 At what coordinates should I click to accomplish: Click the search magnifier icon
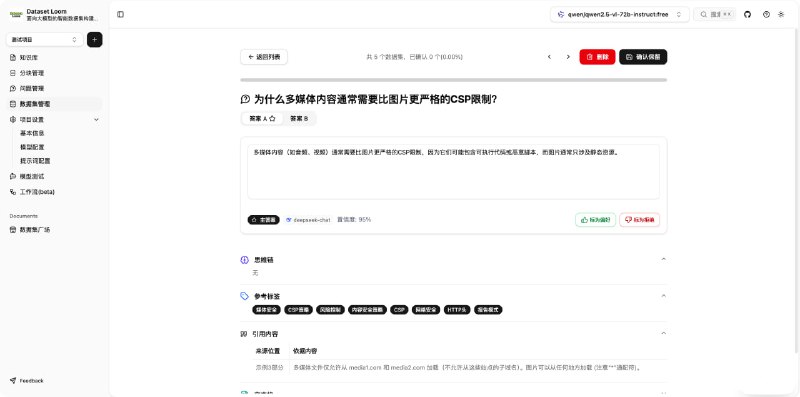click(x=704, y=14)
